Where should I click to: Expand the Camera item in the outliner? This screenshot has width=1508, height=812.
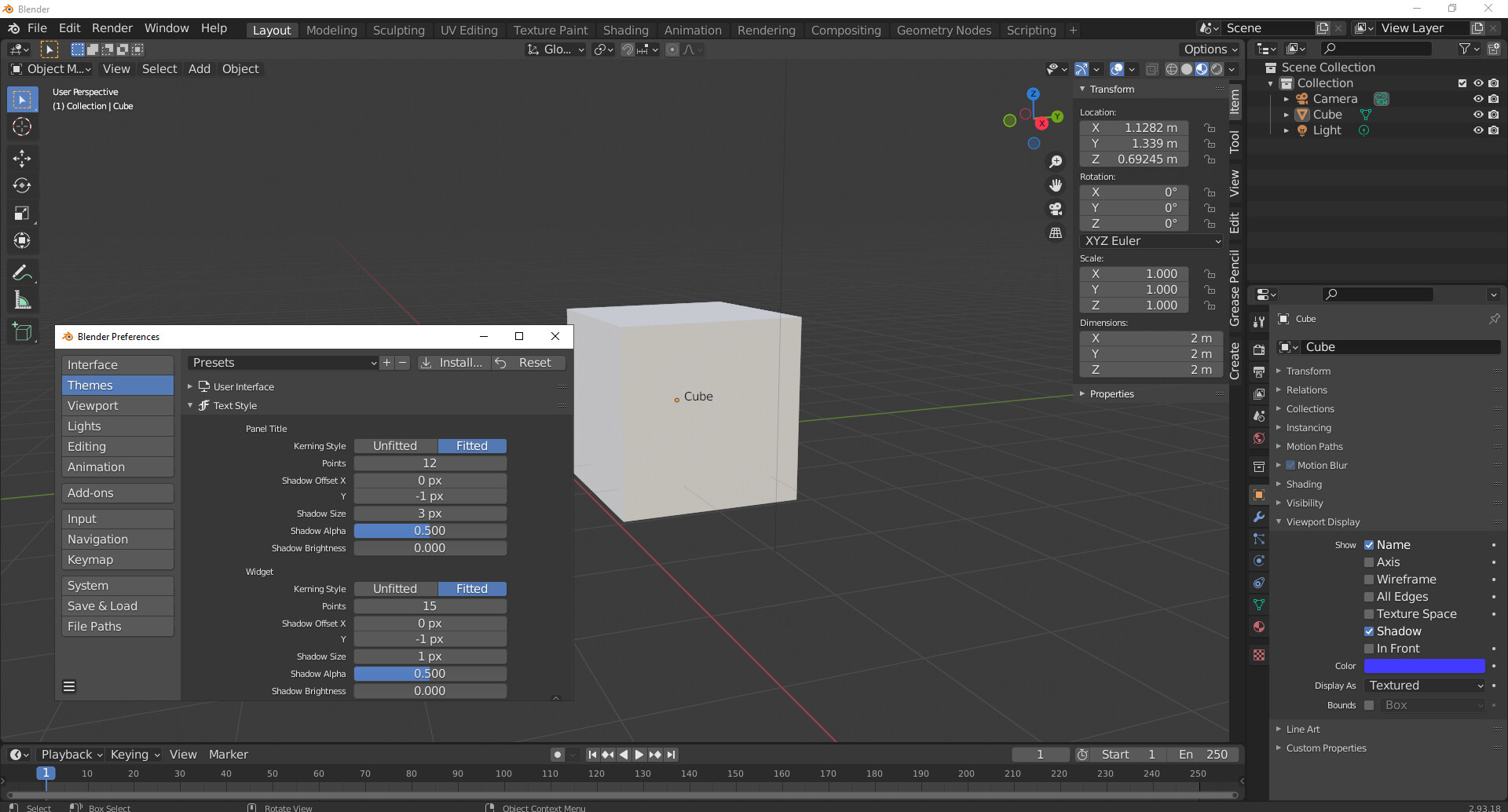click(x=1286, y=99)
